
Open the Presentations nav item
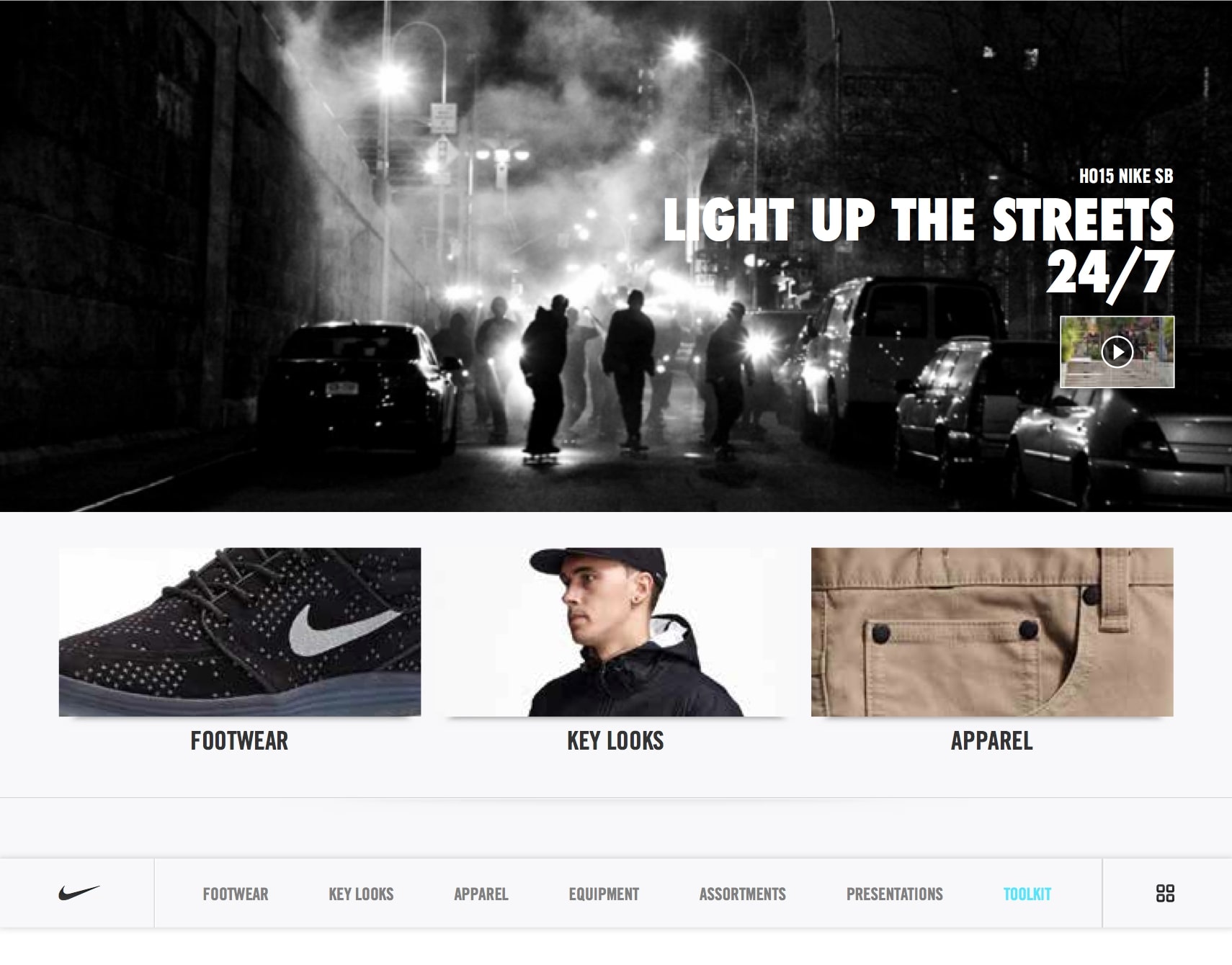point(894,894)
